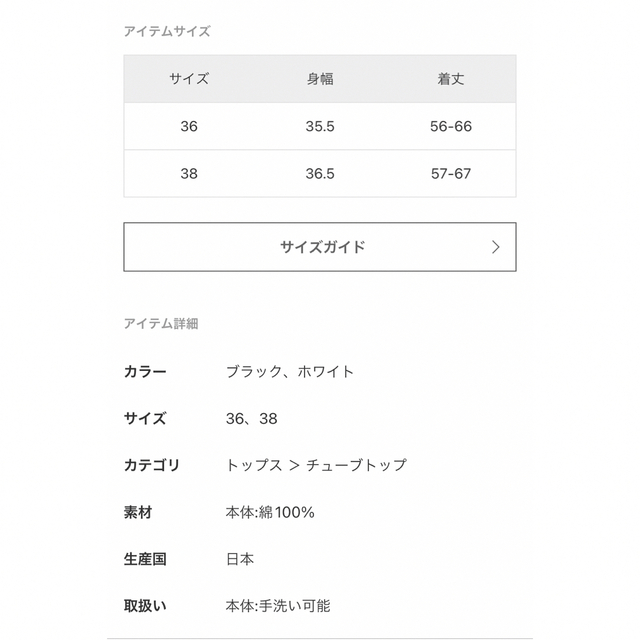Click the アイテムサイズ section heading
This screenshot has height=640, width=640.
click(x=167, y=31)
